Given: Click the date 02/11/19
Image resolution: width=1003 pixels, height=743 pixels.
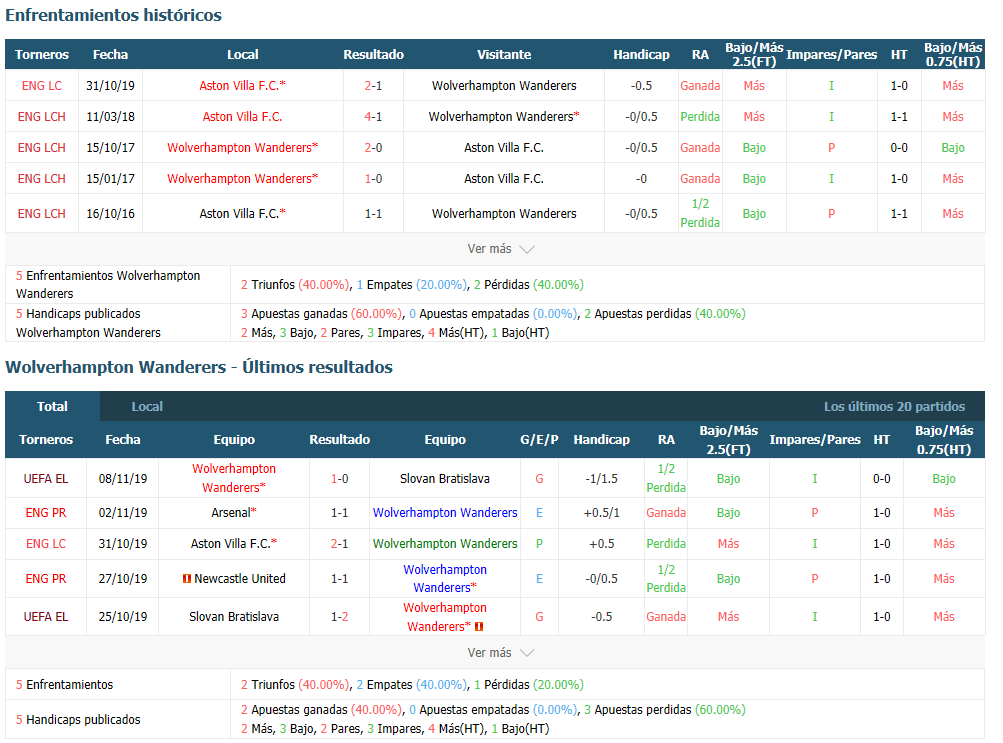Looking at the screenshot, I should click(123, 513).
